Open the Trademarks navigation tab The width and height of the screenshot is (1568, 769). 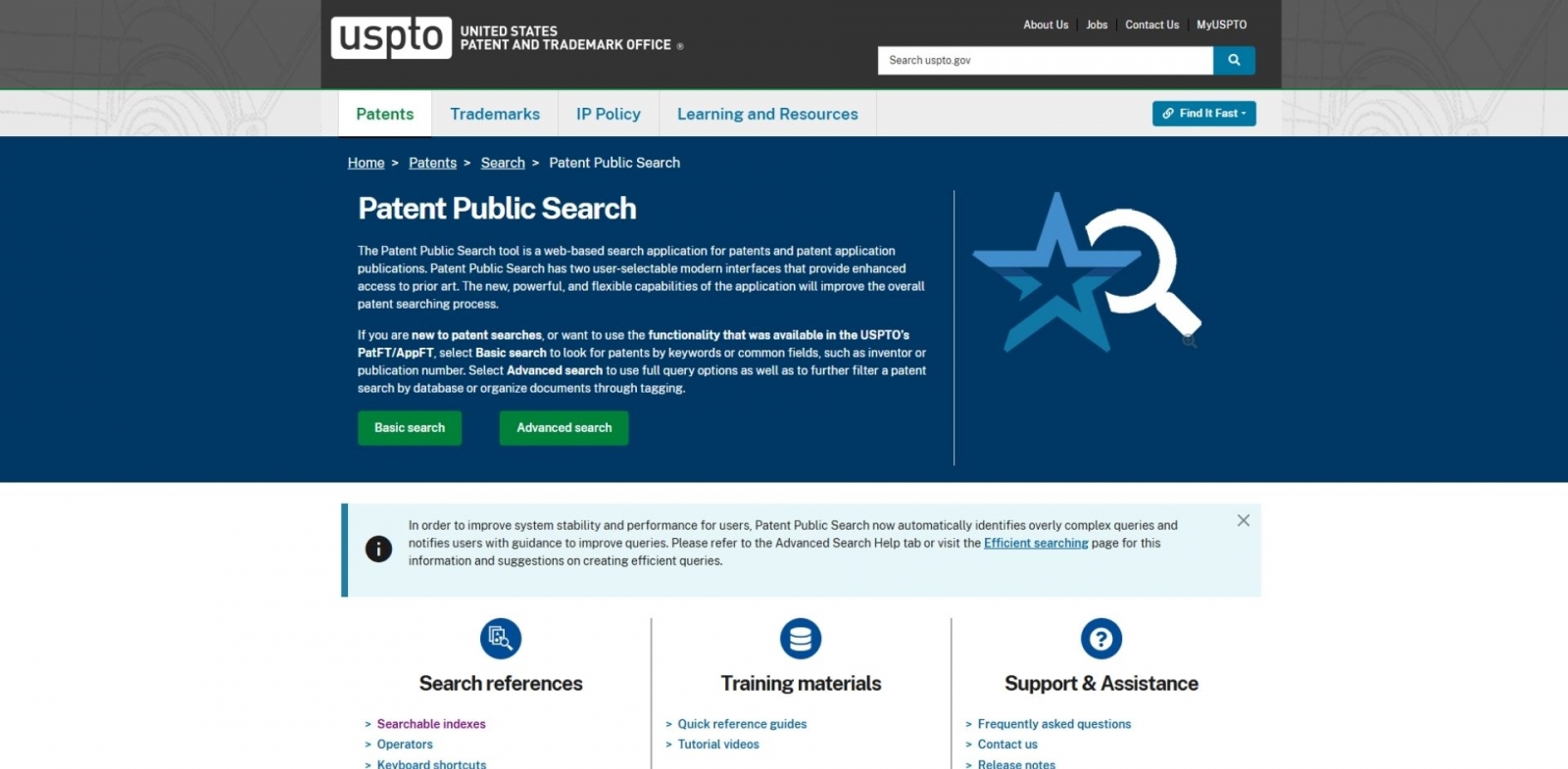tap(495, 114)
